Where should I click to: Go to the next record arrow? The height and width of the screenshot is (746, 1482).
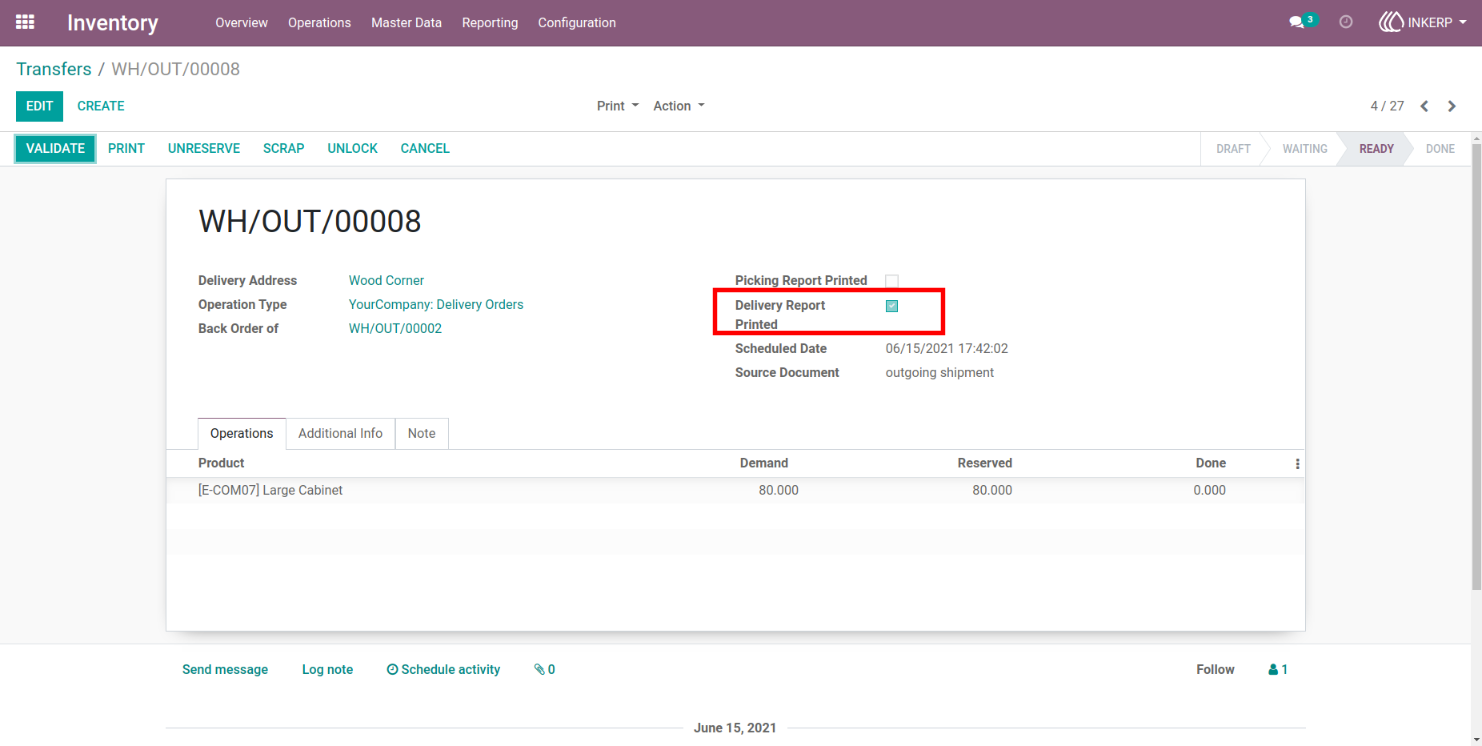tap(1452, 106)
